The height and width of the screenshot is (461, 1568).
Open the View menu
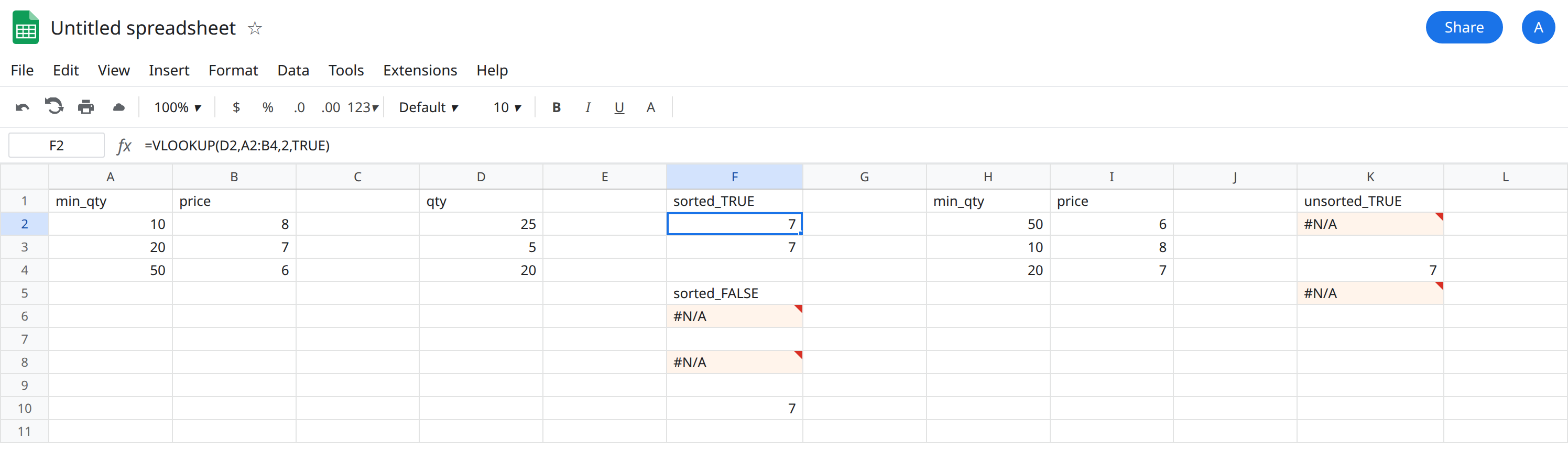tap(114, 71)
